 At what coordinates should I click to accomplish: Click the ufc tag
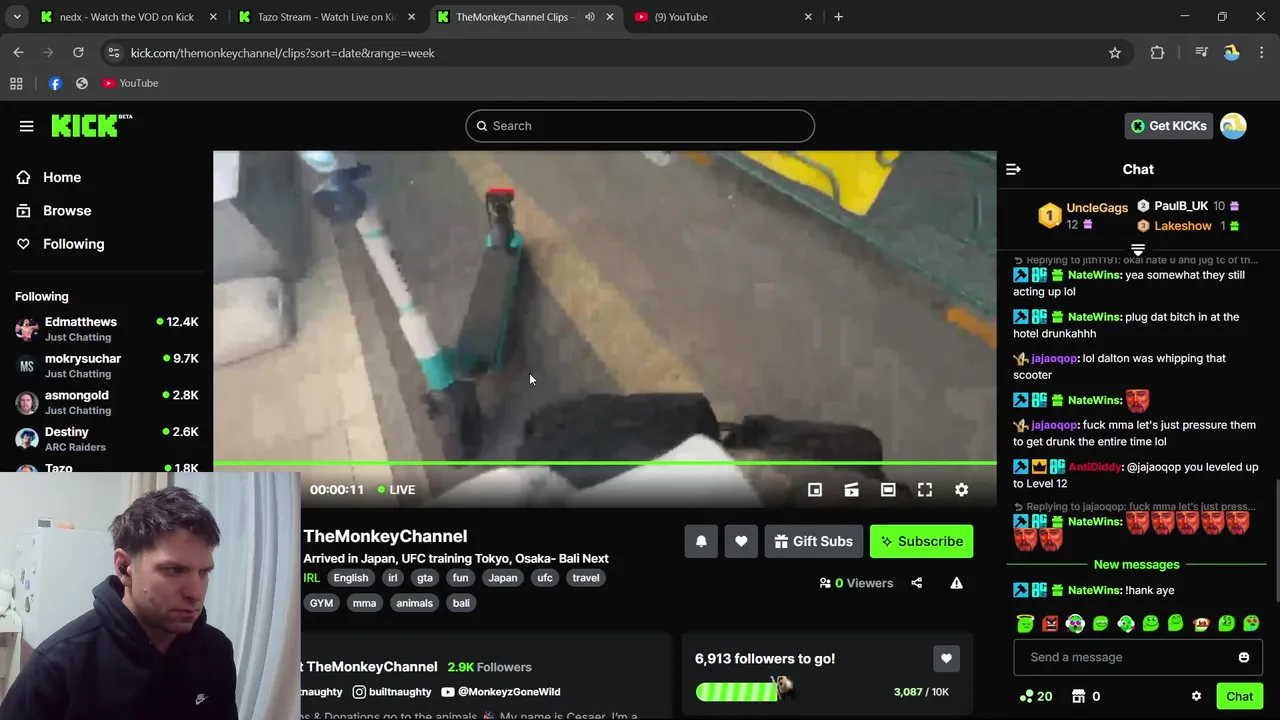pos(545,578)
